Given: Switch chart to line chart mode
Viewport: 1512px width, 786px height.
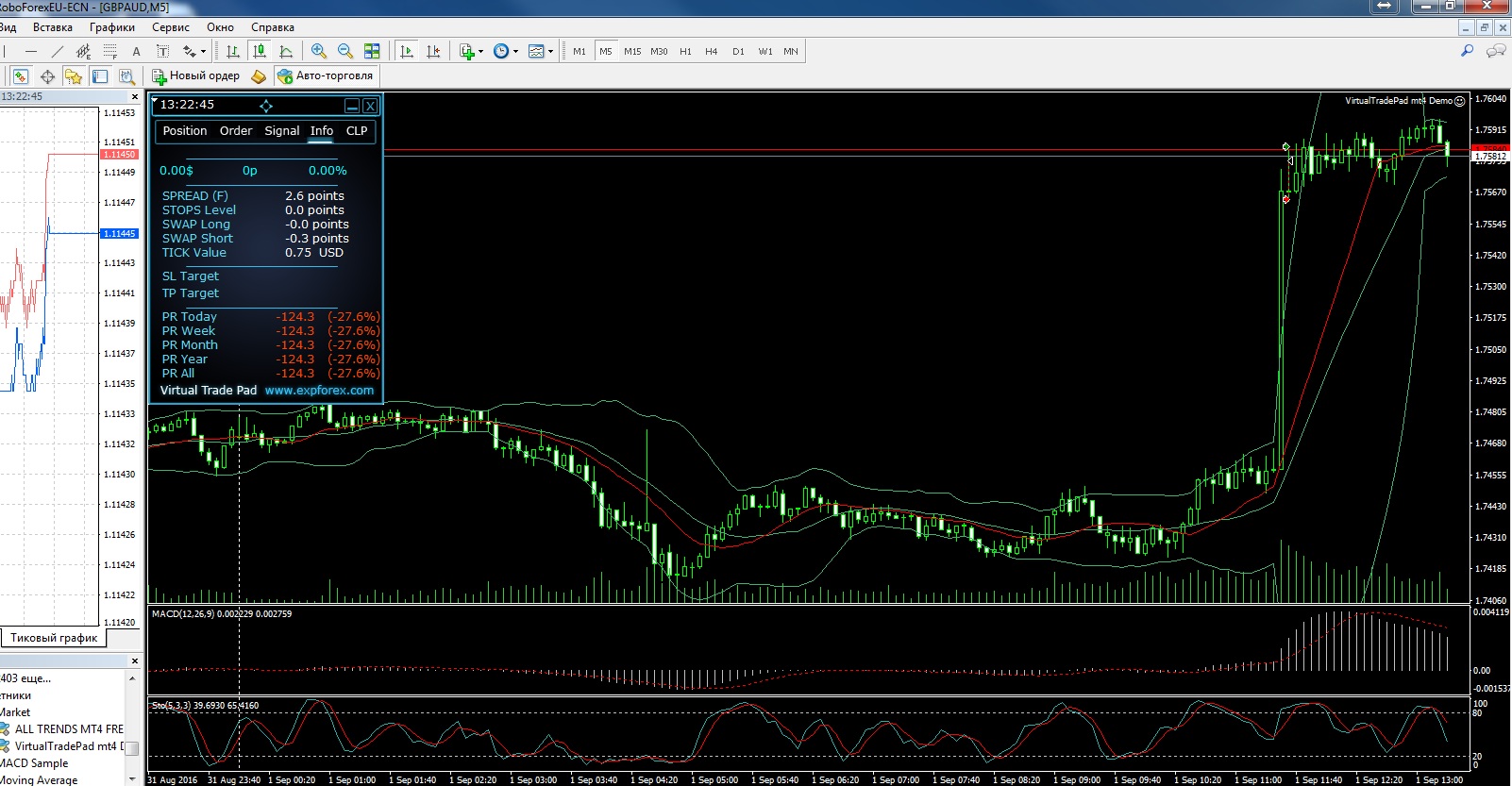Looking at the screenshot, I should [x=286, y=51].
